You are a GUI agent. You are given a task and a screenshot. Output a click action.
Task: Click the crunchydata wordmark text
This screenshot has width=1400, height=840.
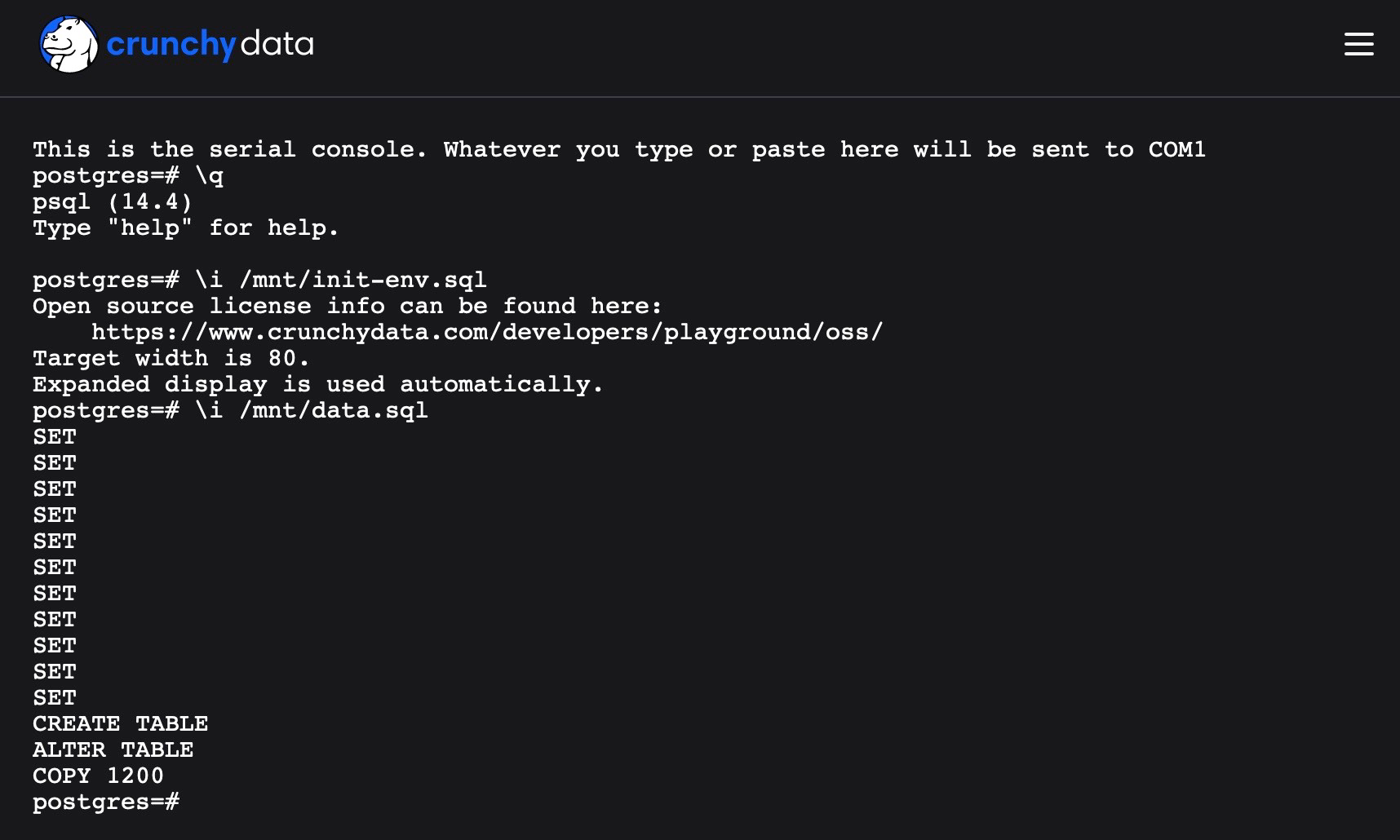click(x=210, y=44)
